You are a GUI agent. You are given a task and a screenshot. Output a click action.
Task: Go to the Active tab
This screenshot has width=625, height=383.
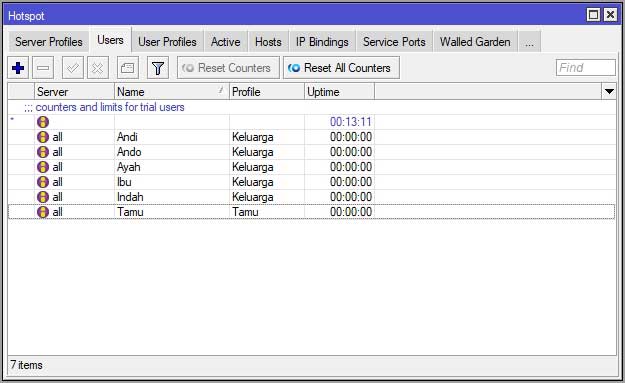(226, 42)
